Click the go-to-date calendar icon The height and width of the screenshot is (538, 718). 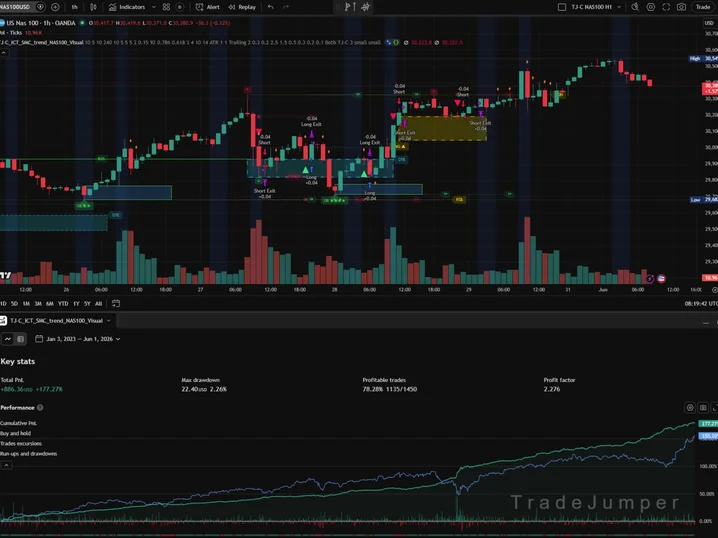point(116,303)
